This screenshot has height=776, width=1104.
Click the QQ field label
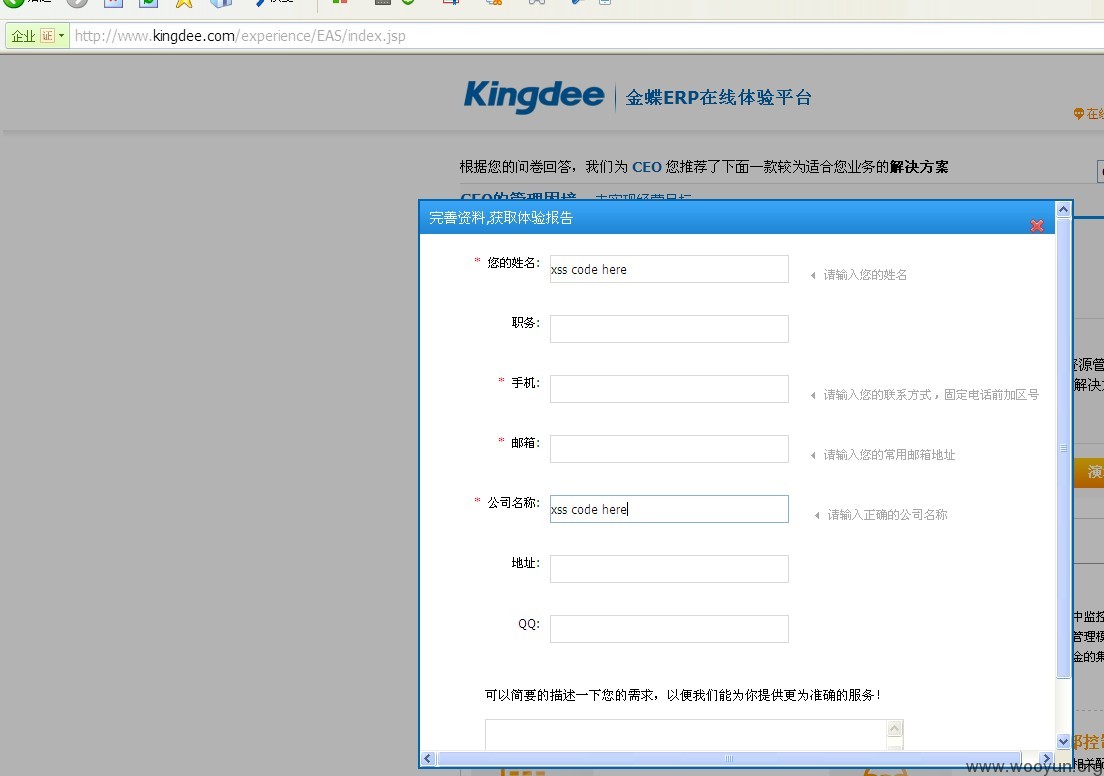click(529, 624)
